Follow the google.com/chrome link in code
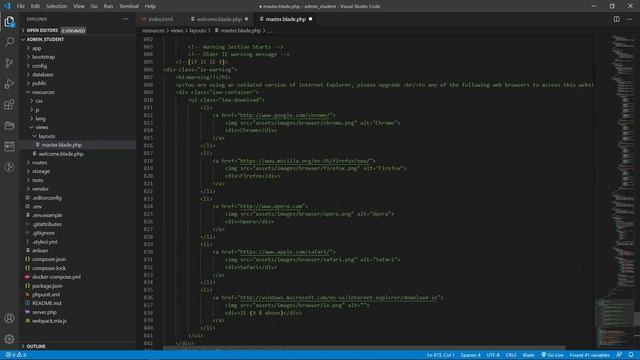The height and width of the screenshot is (360, 640). click(286, 115)
